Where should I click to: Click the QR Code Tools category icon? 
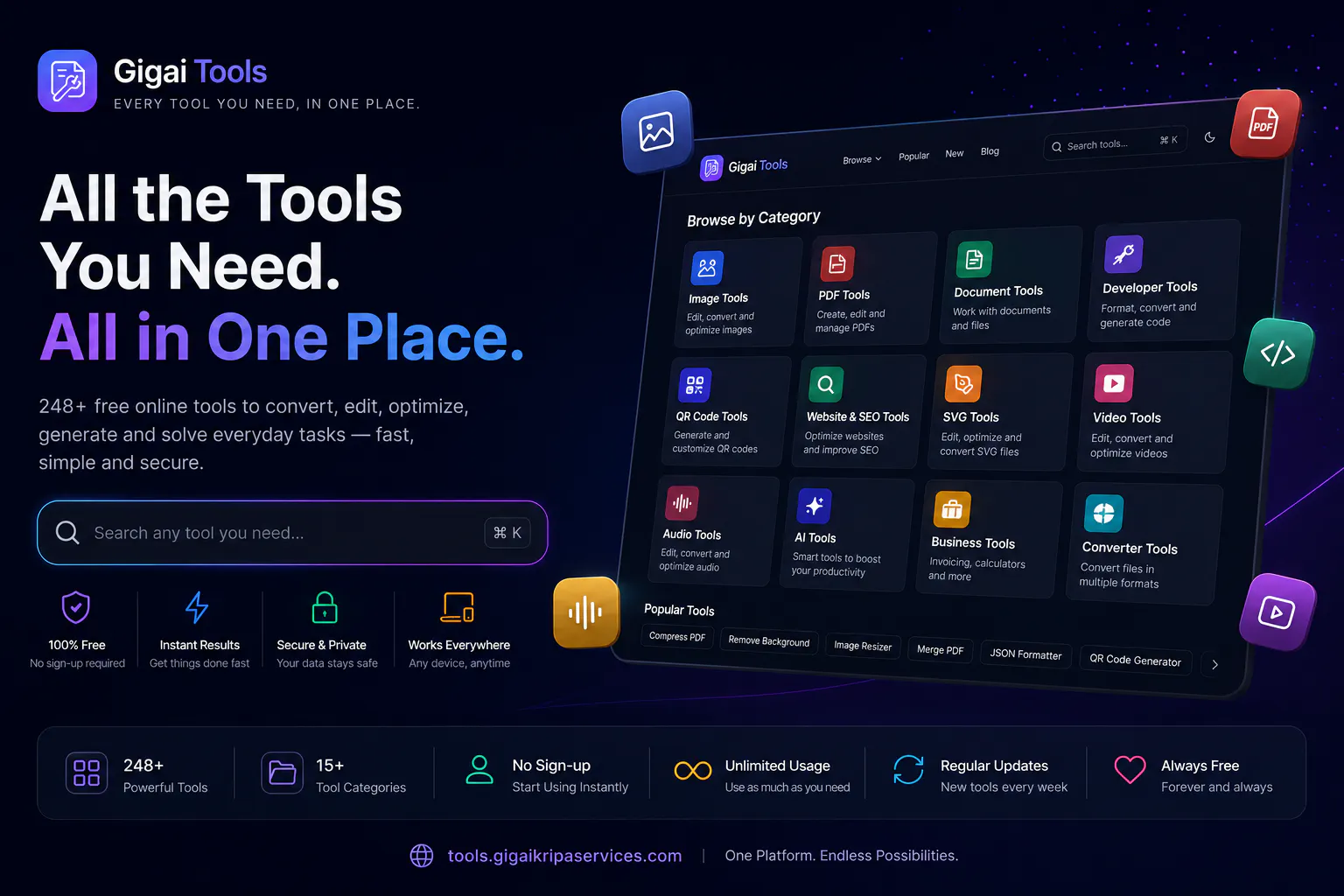[x=695, y=385]
